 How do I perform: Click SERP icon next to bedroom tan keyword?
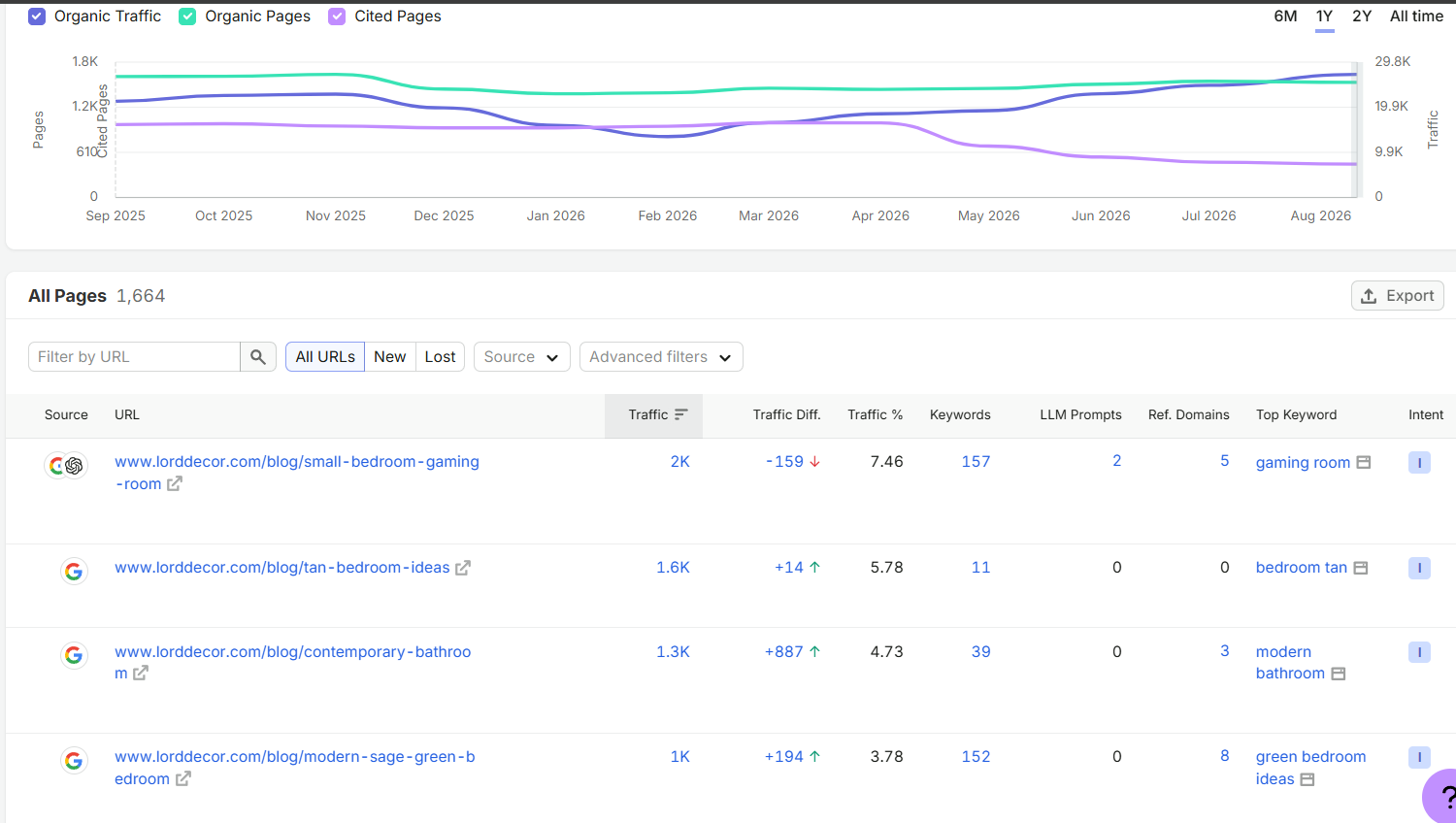point(1361,568)
